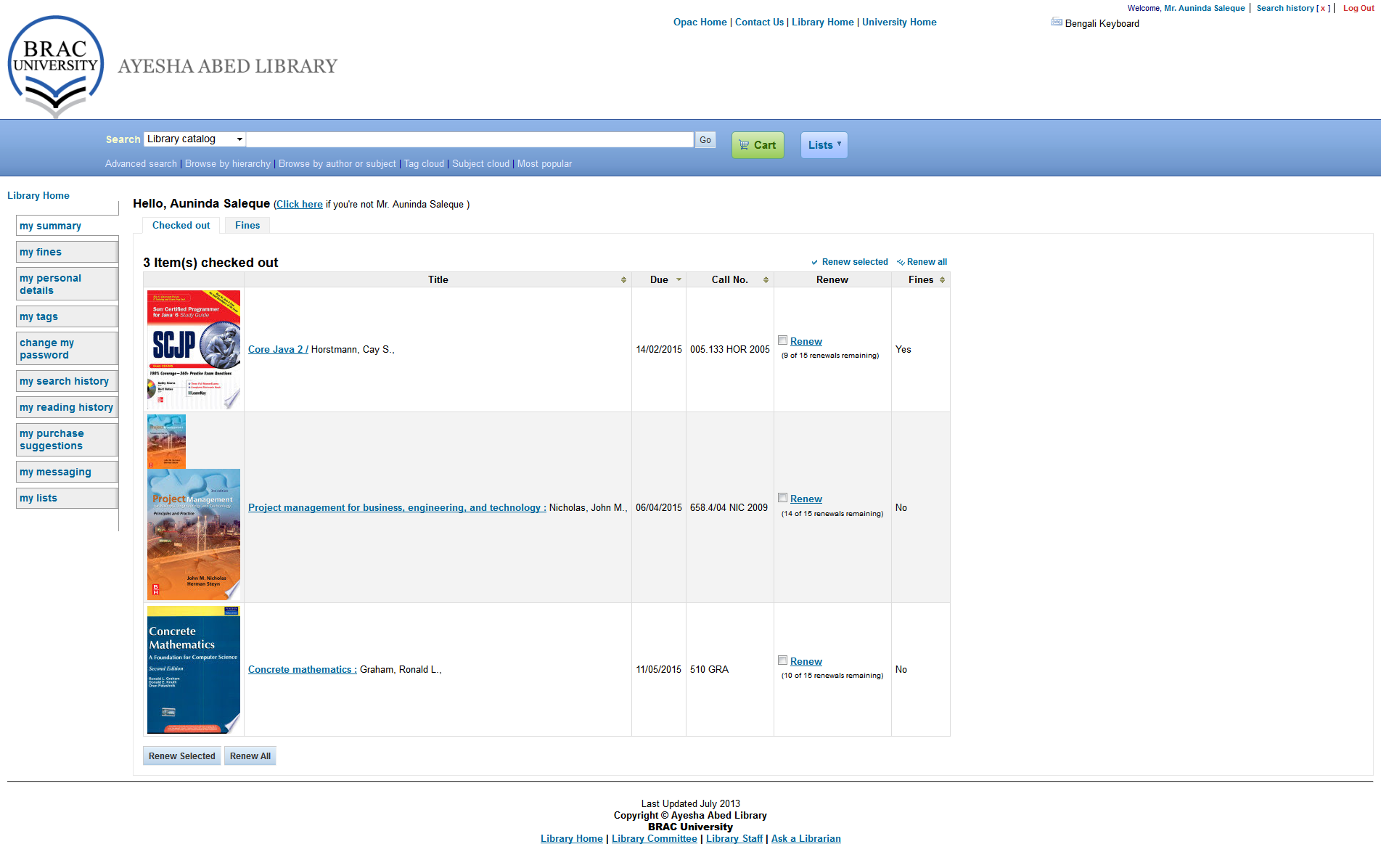Click the BRAC University logo
The image size is (1381, 868).
[56, 66]
